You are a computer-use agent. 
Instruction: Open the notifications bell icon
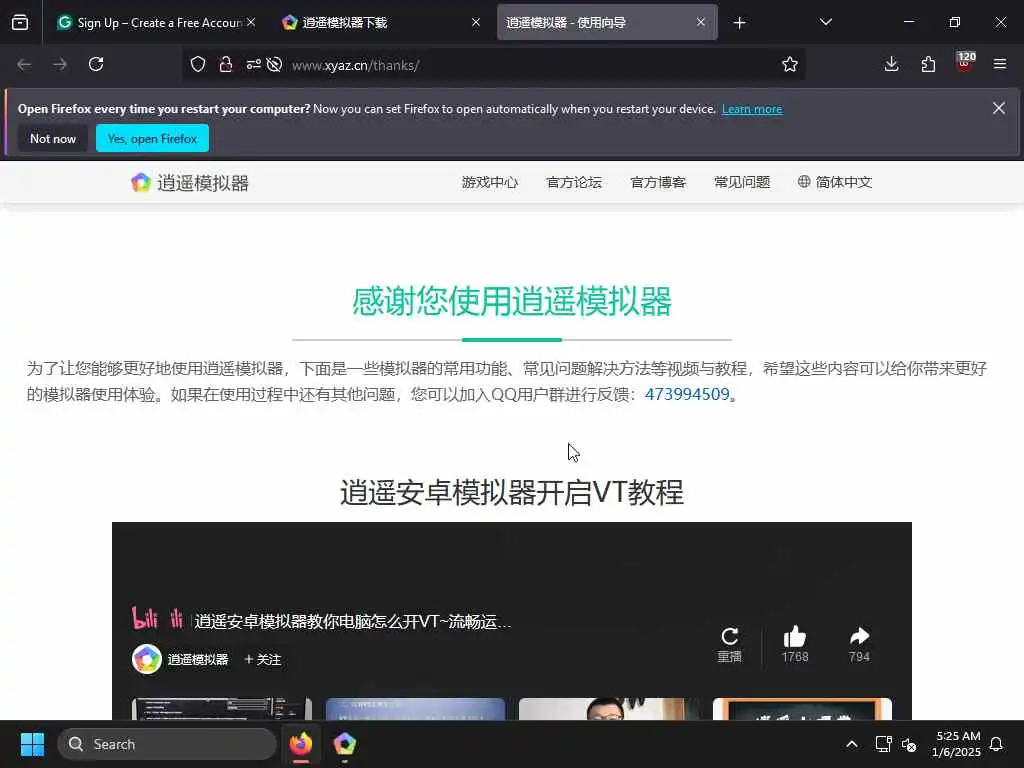[997, 744]
